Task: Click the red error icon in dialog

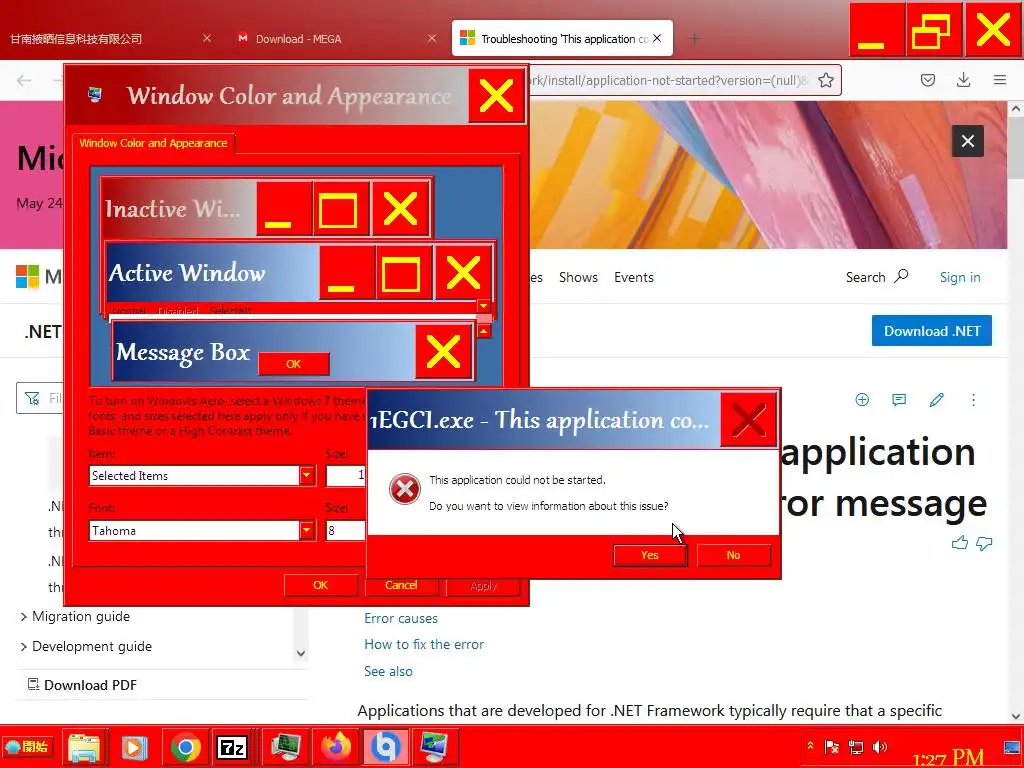Action: (405, 489)
